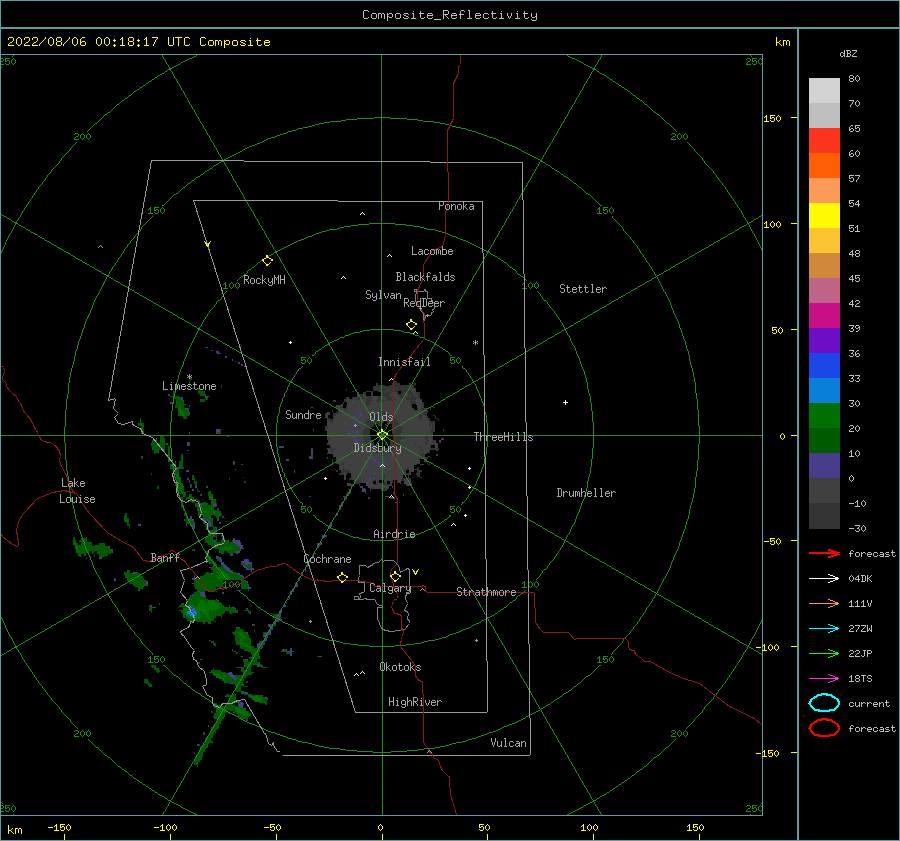Click the Sundre label
The image size is (900, 841).
(x=303, y=414)
